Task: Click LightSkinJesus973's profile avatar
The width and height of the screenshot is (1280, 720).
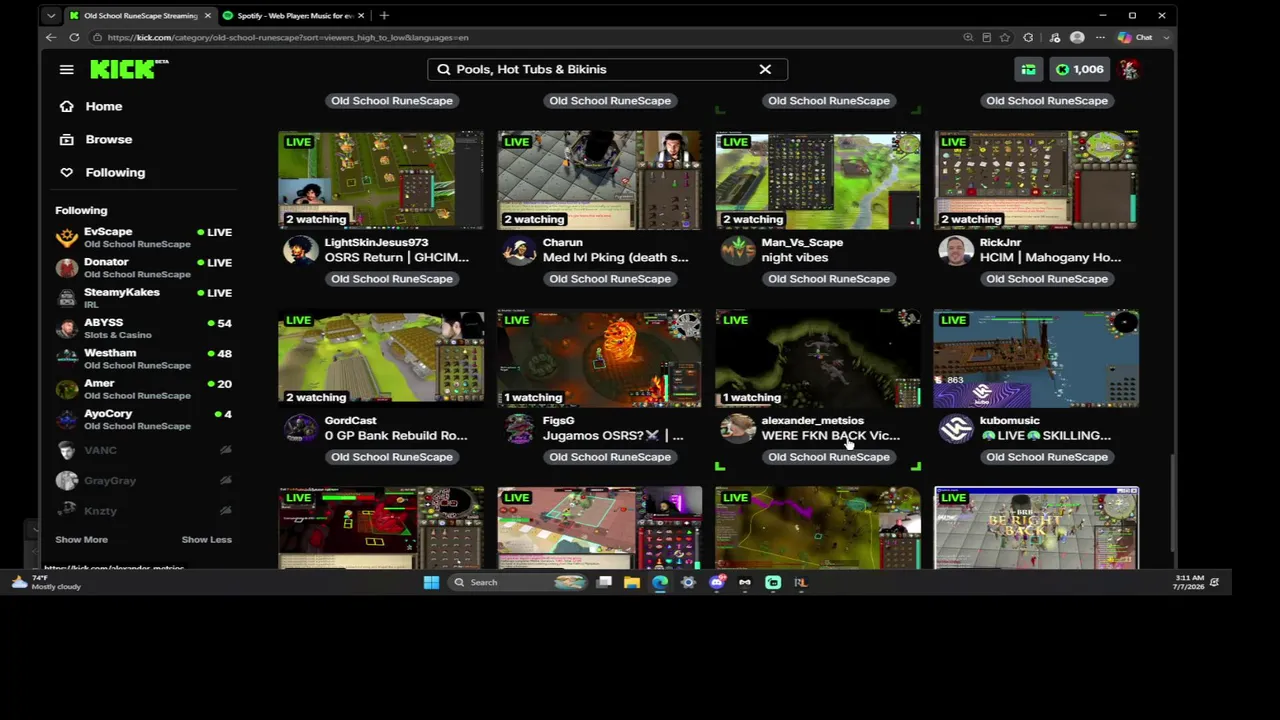Action: 300,250
